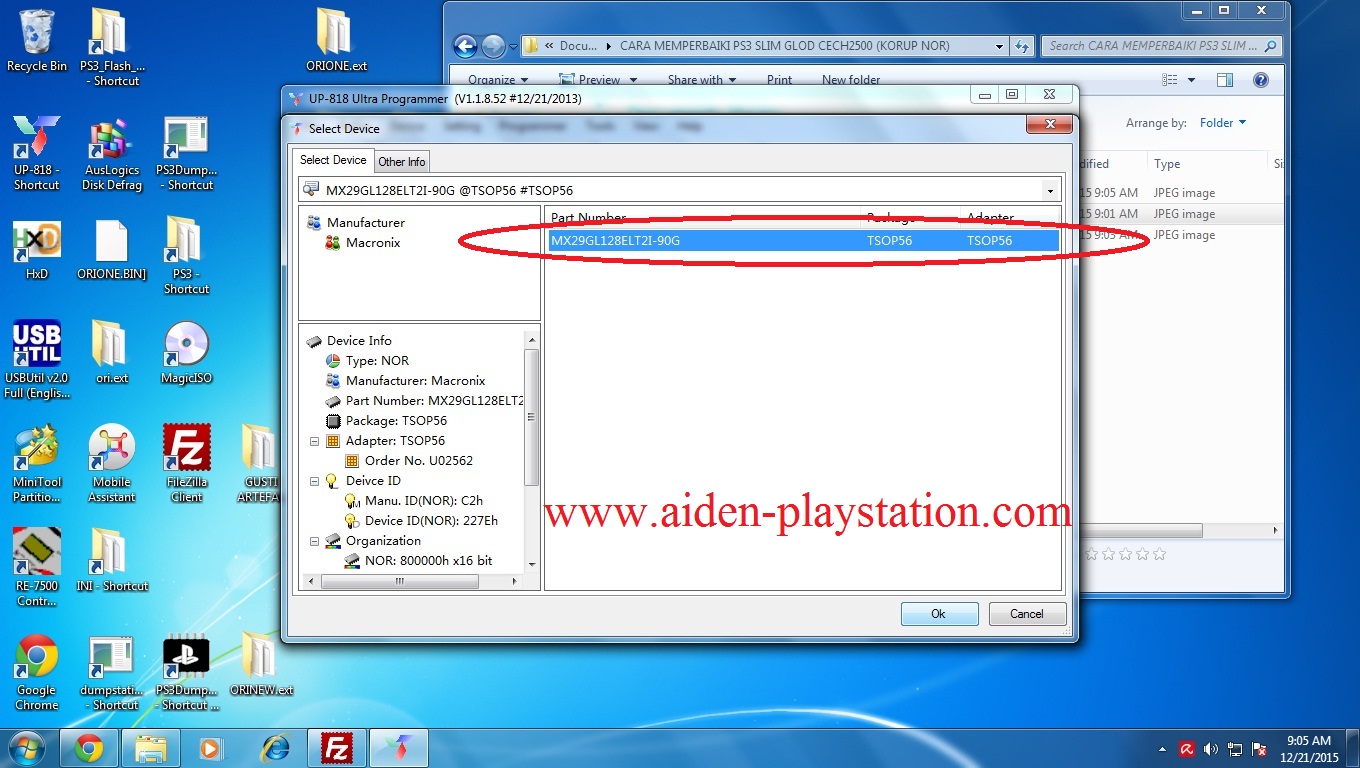Open PS3_Flash shortcut folder icon

(x=112, y=46)
